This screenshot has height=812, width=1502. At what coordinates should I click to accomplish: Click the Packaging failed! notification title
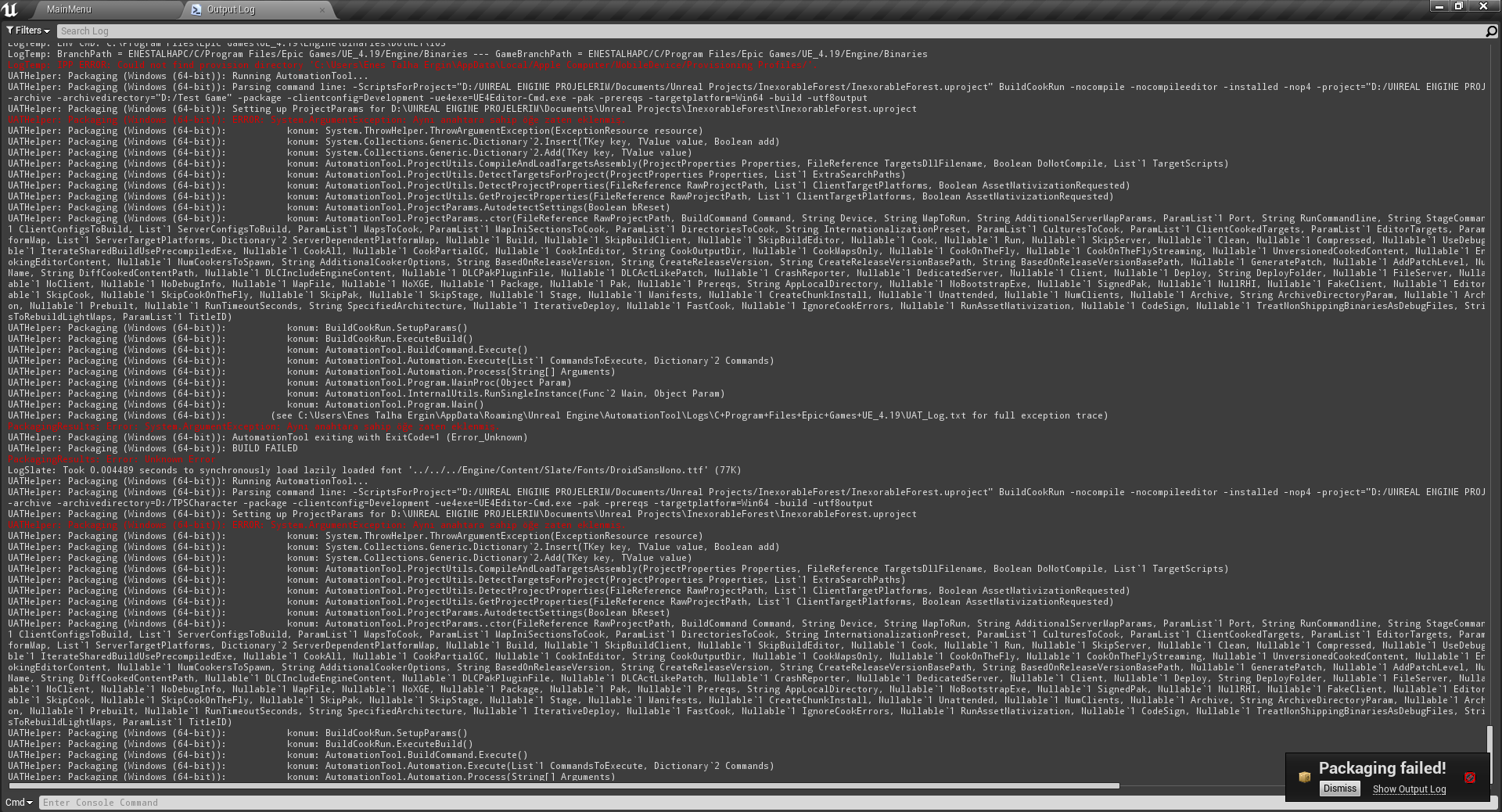1382,768
